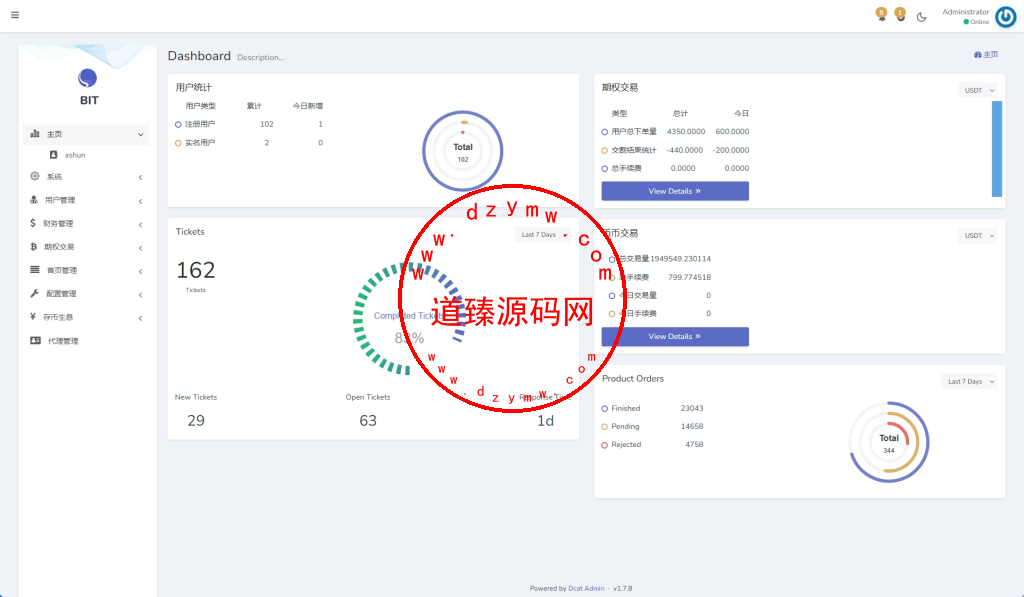The image size is (1024, 597).
Task: Click the 首页管理 list icon
Action: (35, 270)
